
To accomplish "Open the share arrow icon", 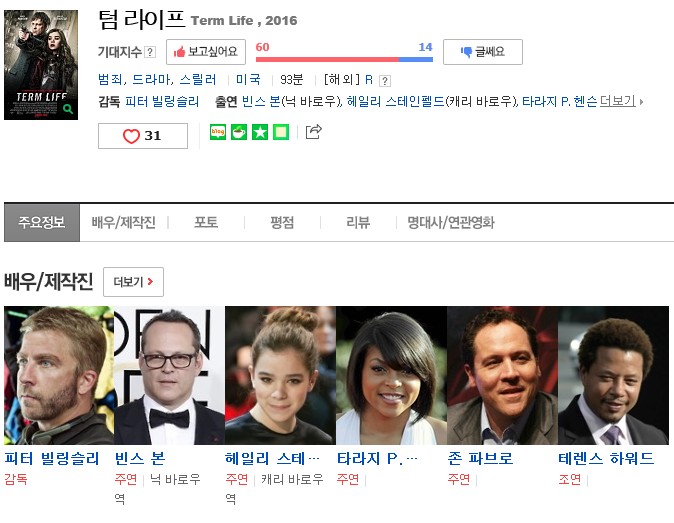I will 313,132.
